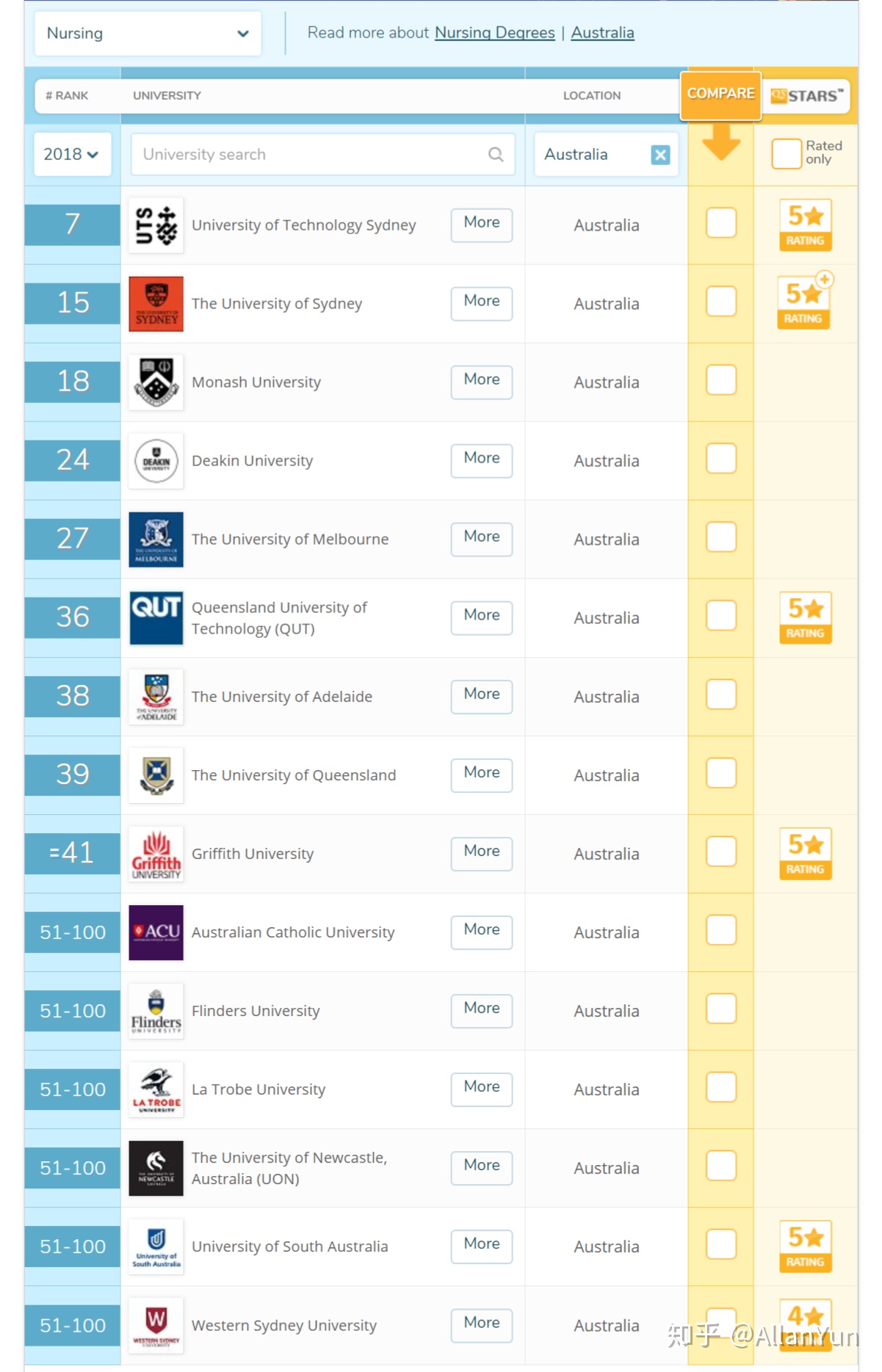The width and height of the screenshot is (882, 1372).
Task: Click More for The University of Melbourne
Action: [481, 537]
